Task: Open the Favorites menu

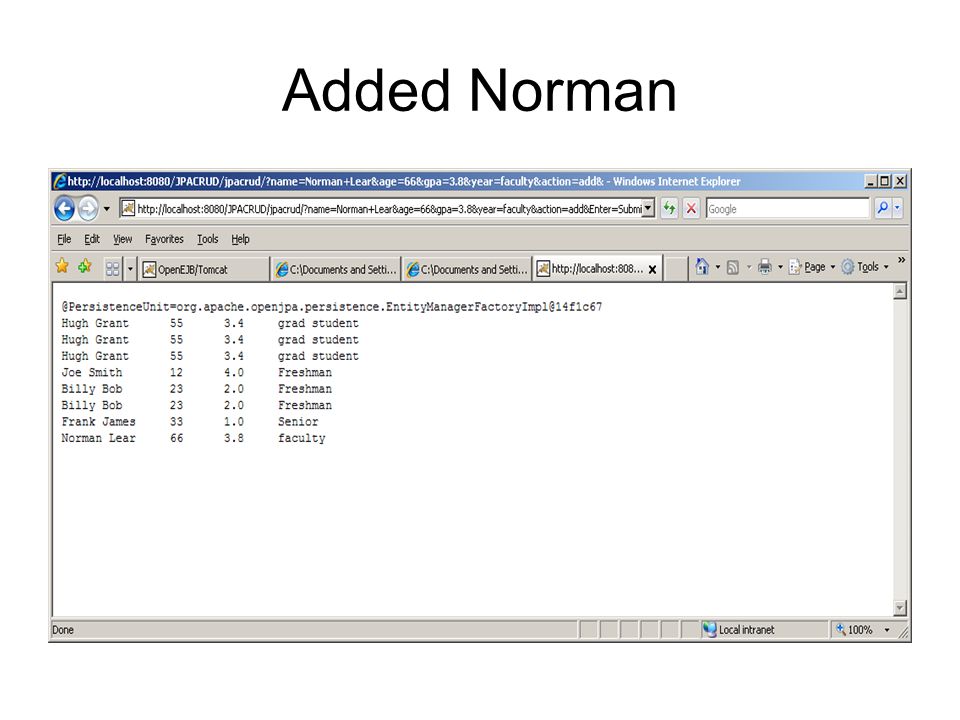Action: point(164,239)
